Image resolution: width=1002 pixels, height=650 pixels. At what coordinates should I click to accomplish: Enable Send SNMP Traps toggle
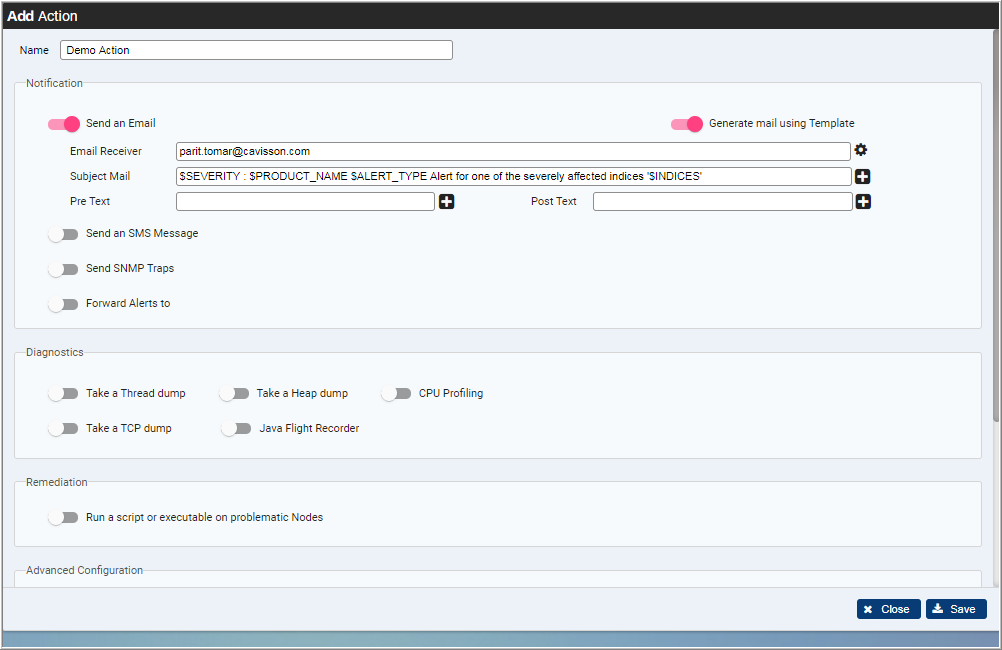click(x=63, y=269)
